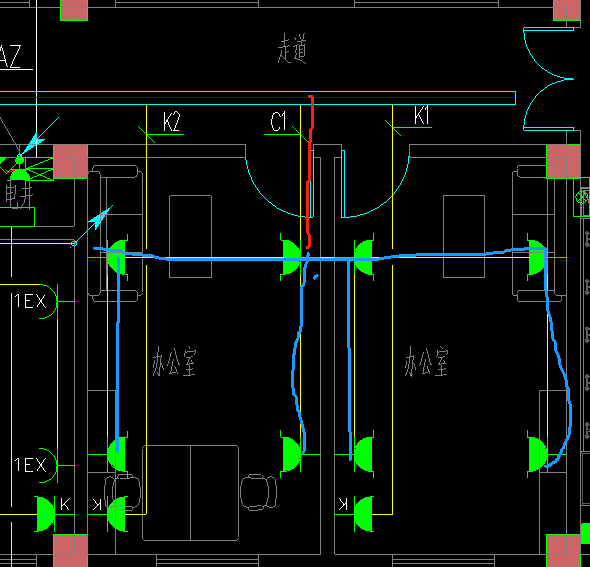
Task: Select the top-left green socket in the left office
Action: click(x=117, y=257)
